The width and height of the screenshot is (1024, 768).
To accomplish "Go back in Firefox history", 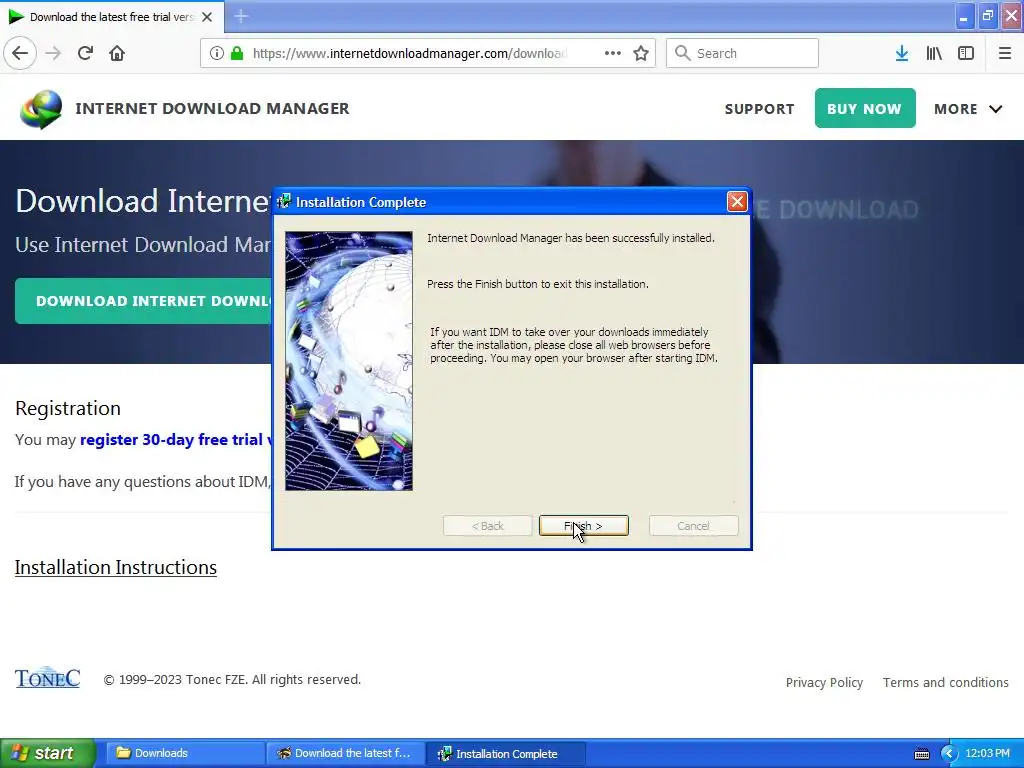I will point(20,53).
